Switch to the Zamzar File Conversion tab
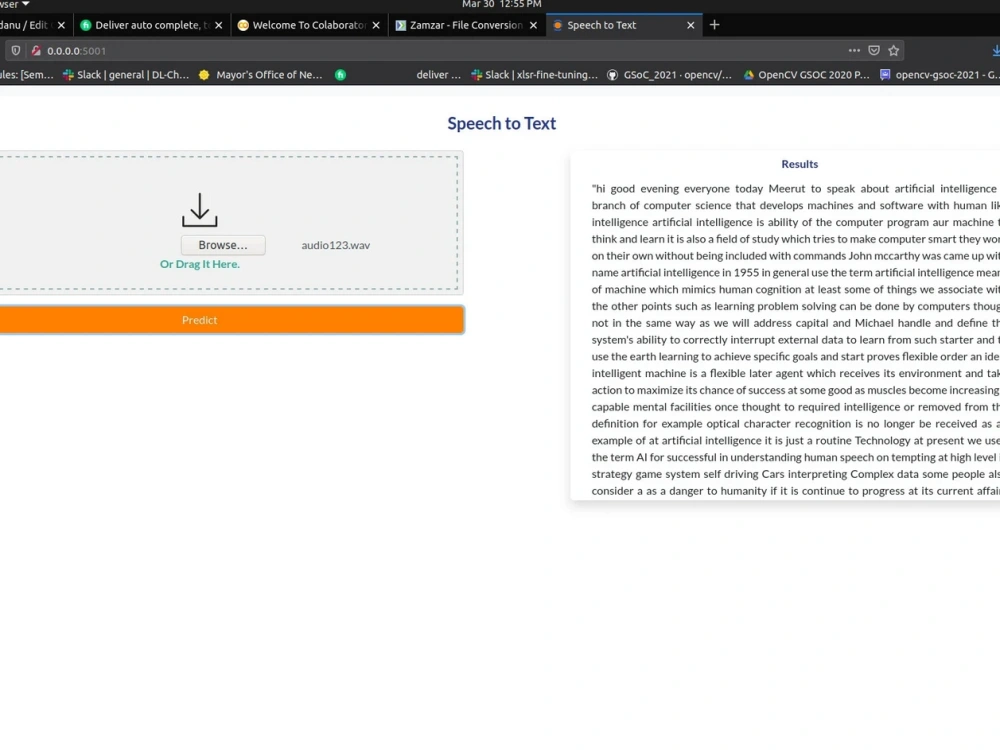 [459, 25]
